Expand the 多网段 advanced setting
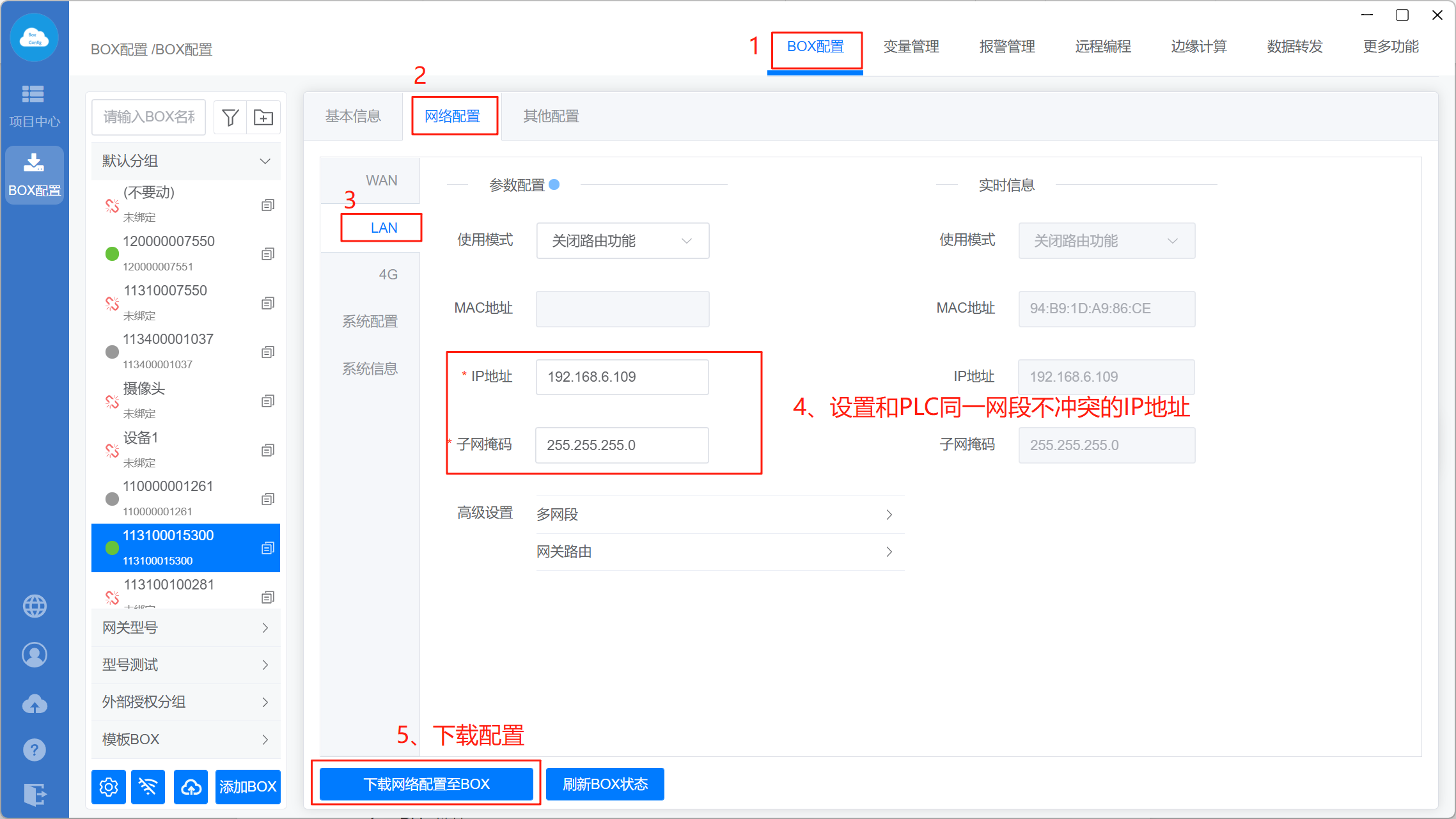 [x=719, y=515]
